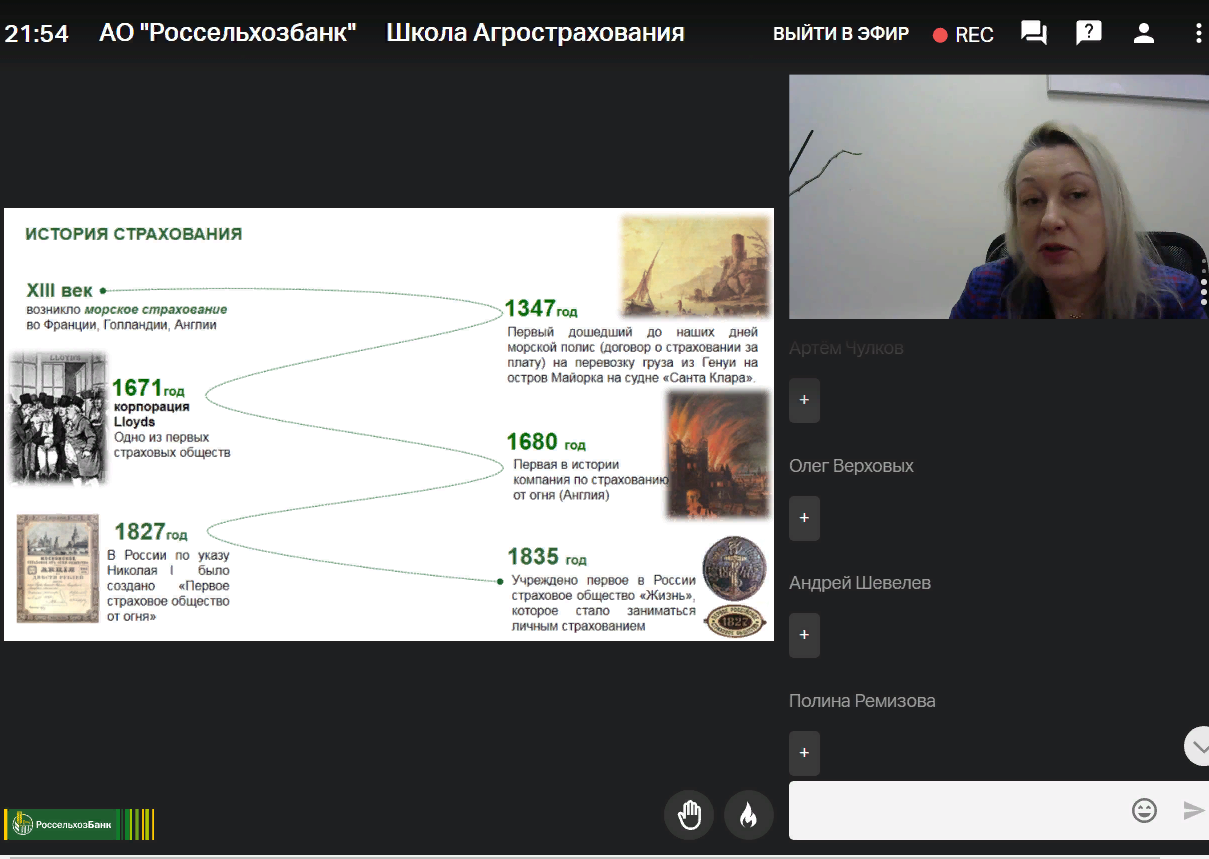This screenshot has width=1209, height=859.
Task: Click participant name Артём Чулков
Action: point(846,348)
